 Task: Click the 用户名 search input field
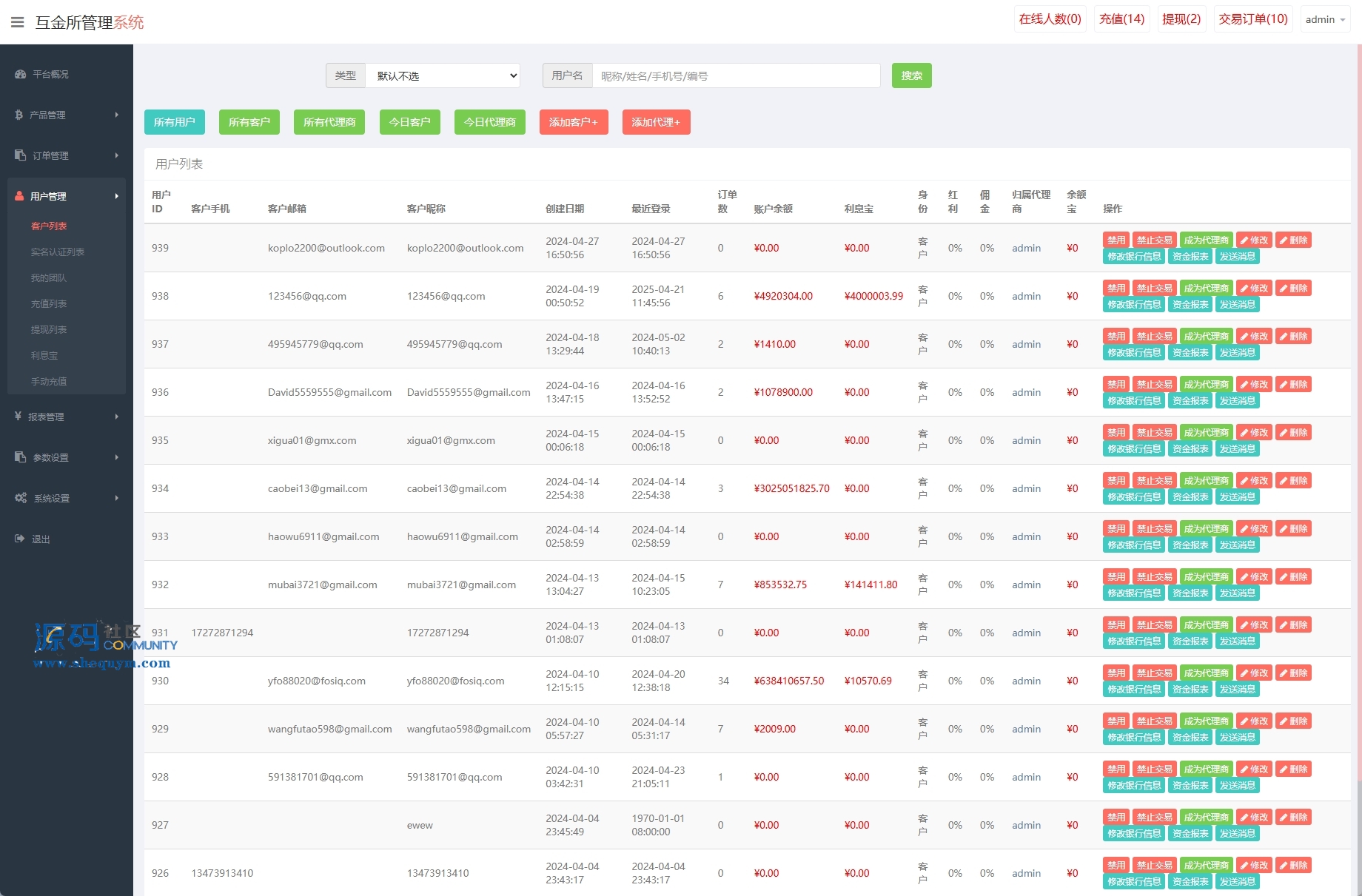point(736,75)
